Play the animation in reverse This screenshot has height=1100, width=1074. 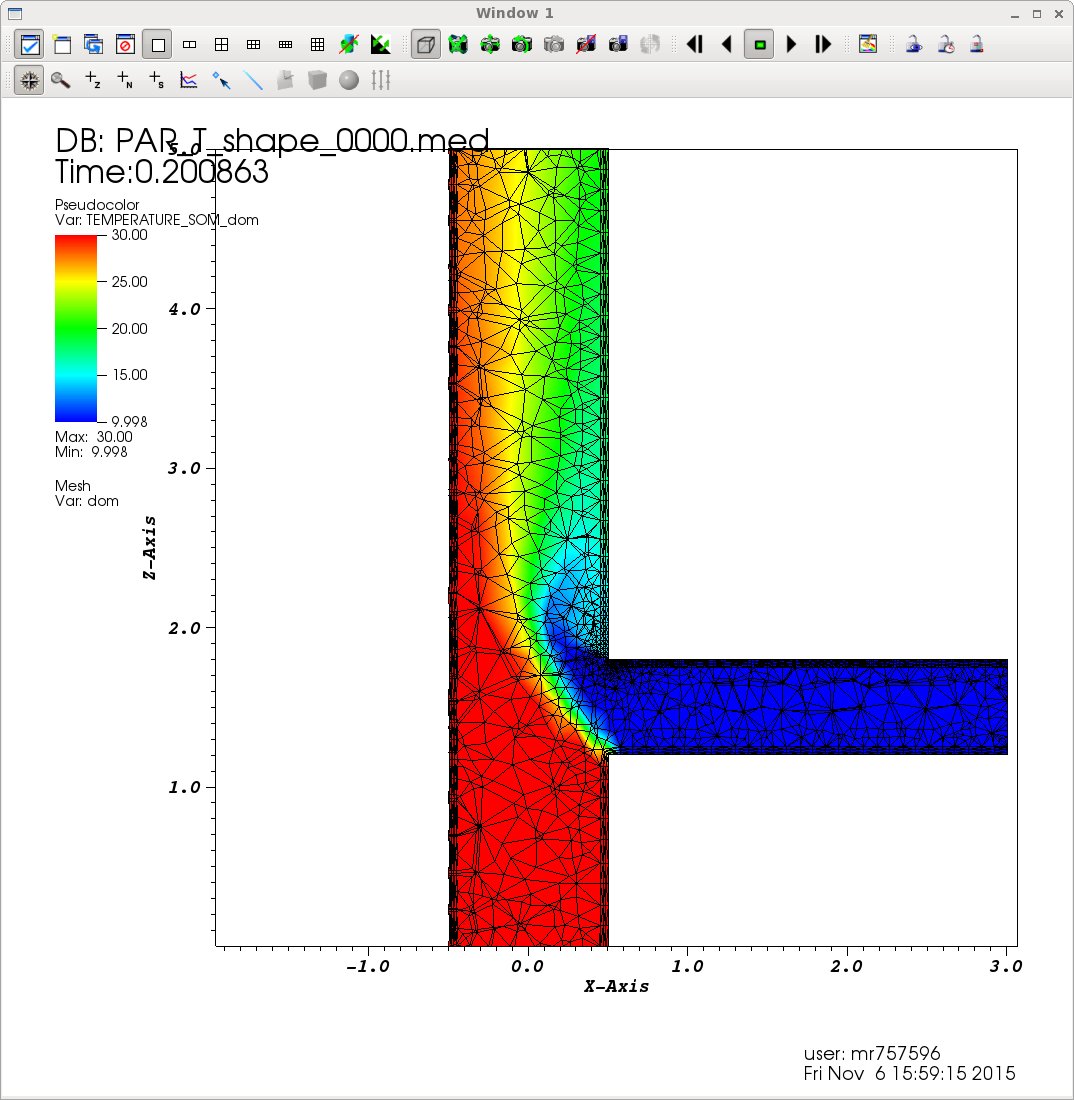[x=727, y=45]
